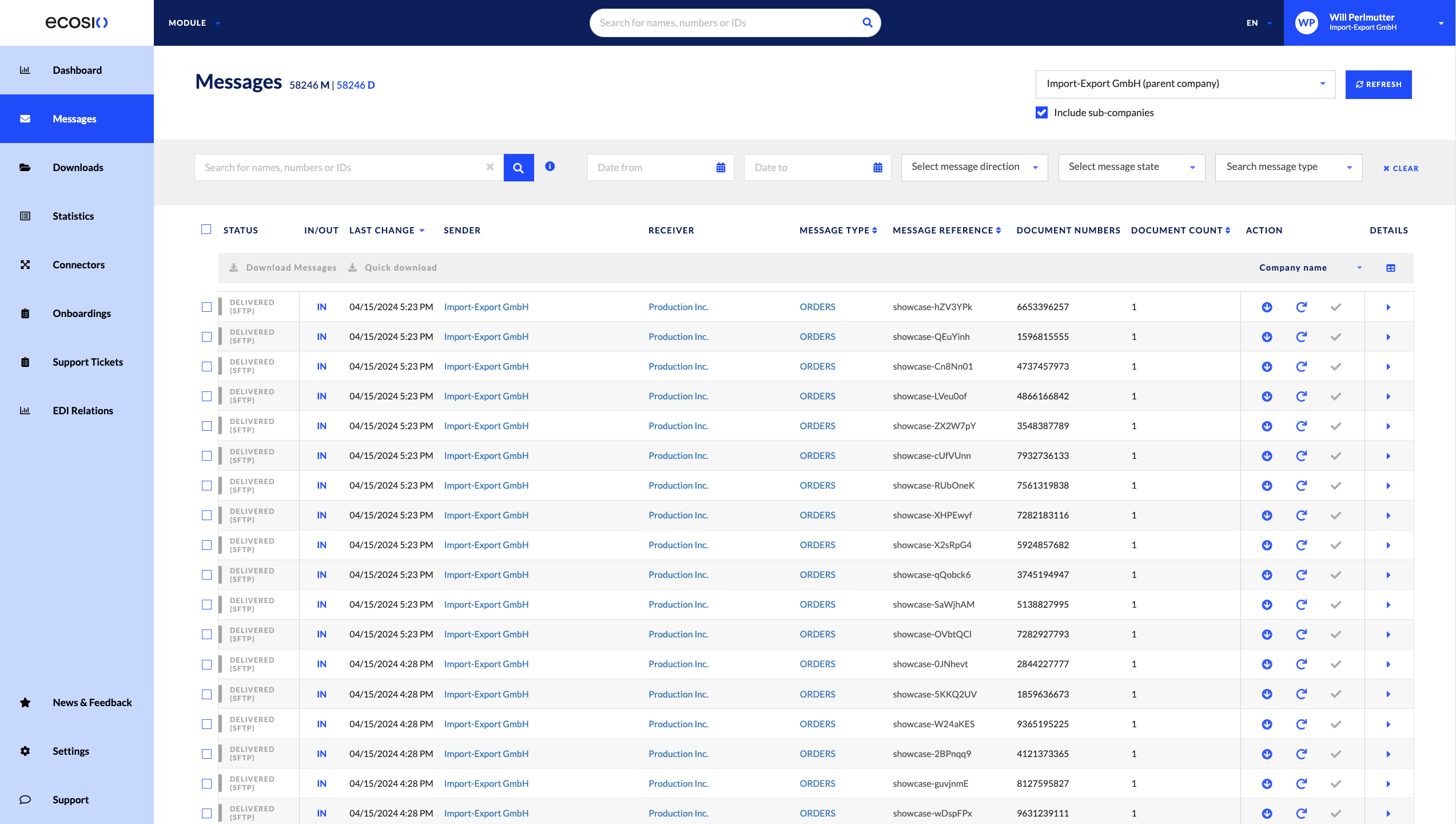This screenshot has height=824, width=1456.
Task: Expand details for row showcase-X2sRpG4
Action: pos(1388,545)
